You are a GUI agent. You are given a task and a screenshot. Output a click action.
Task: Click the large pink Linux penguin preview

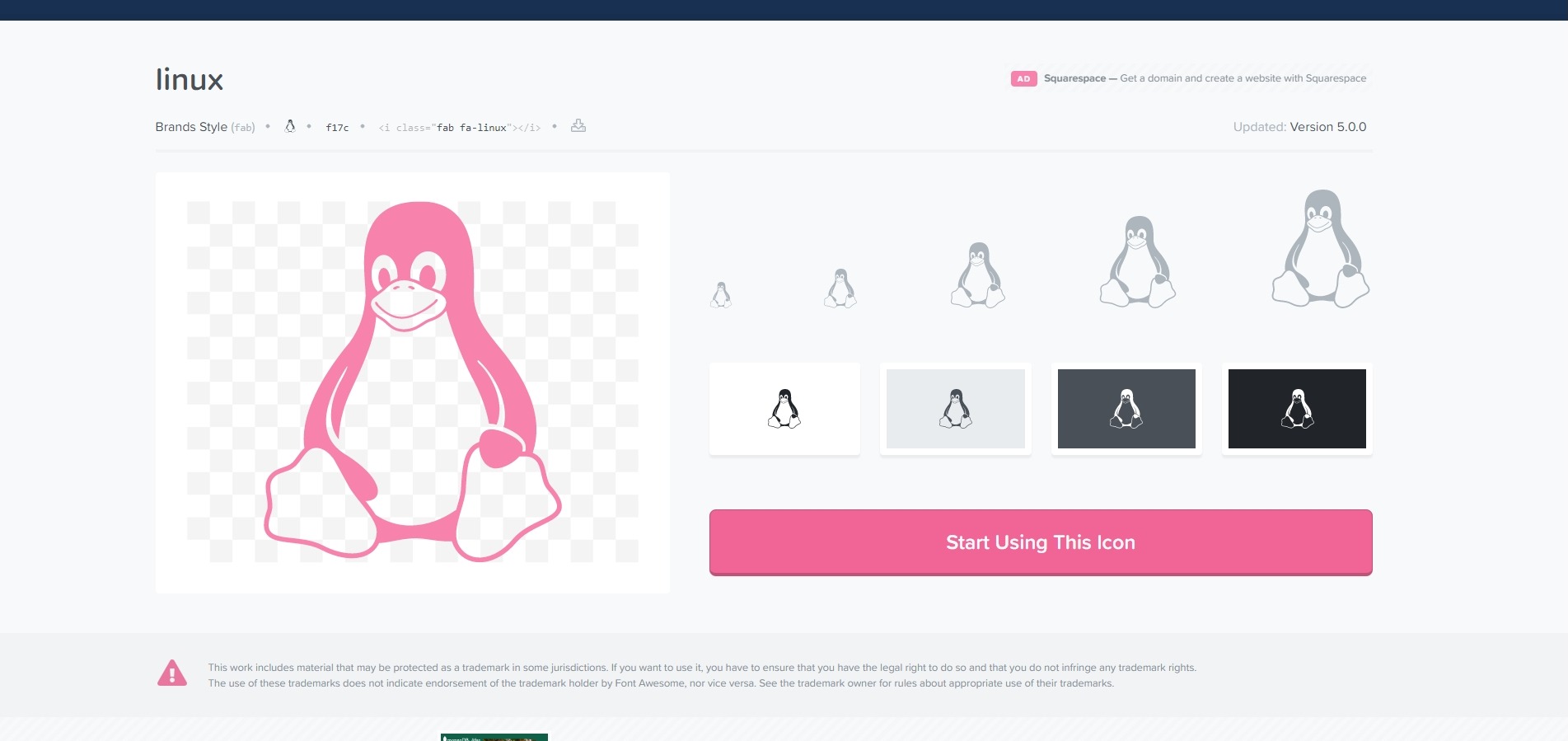(412, 382)
